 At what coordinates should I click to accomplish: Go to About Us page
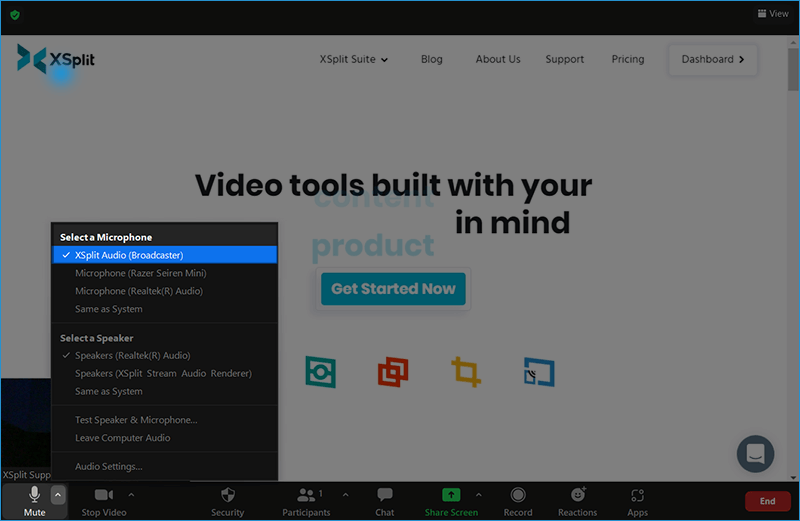pyautogui.click(x=498, y=59)
